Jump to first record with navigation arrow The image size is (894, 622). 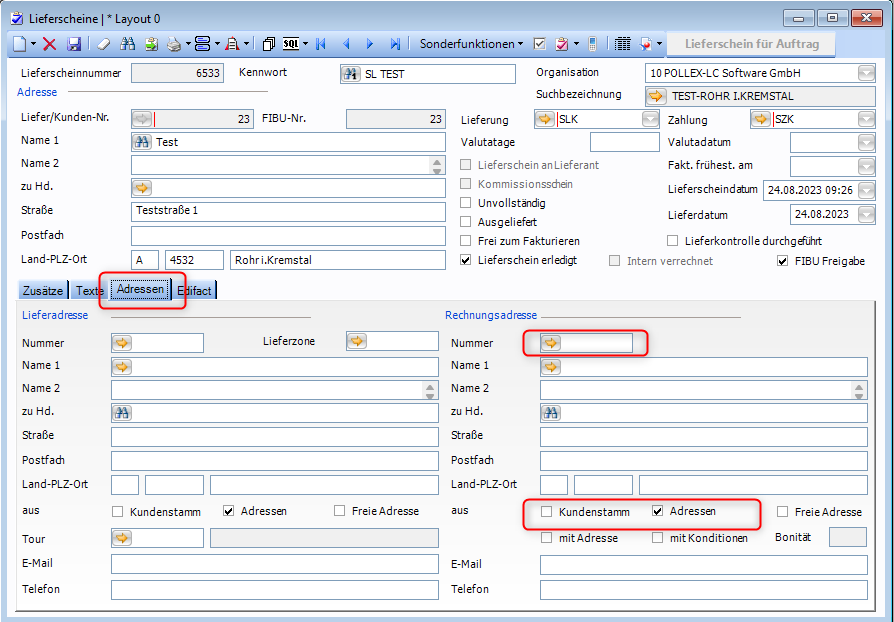321,44
